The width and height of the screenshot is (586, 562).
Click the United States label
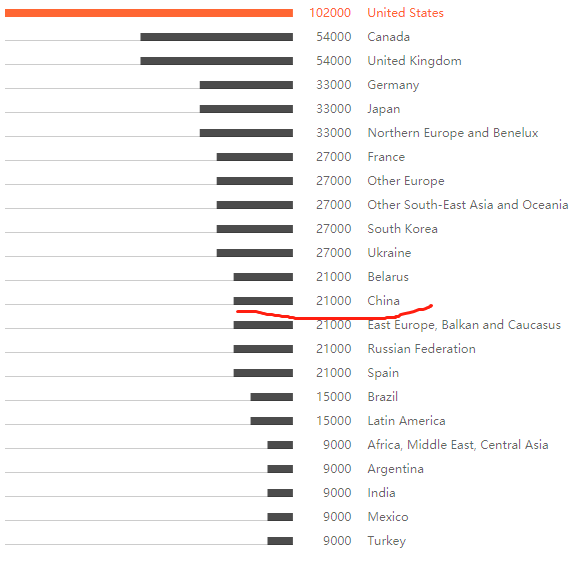coord(405,13)
